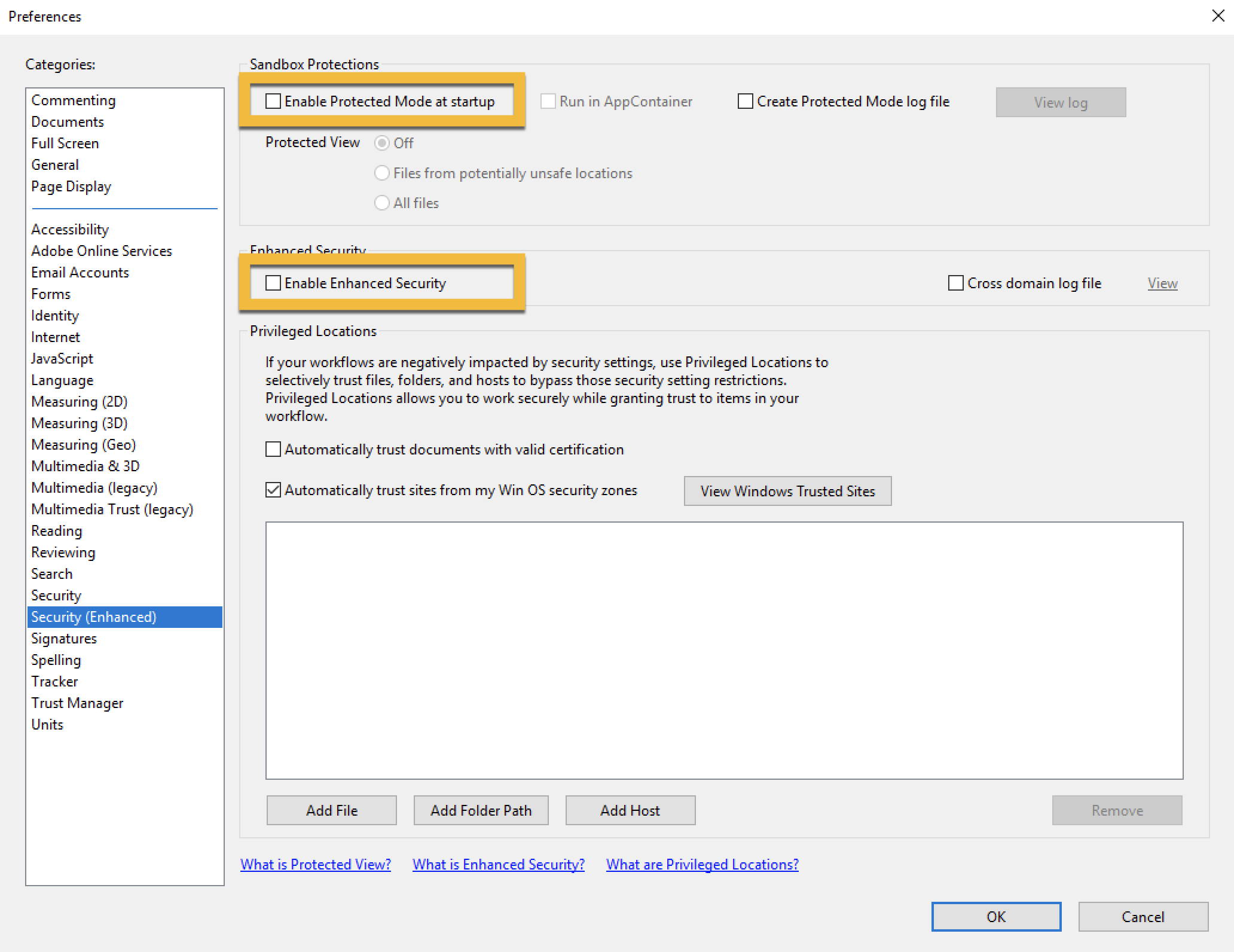
Task: Select Security category in list
Action: coord(56,596)
